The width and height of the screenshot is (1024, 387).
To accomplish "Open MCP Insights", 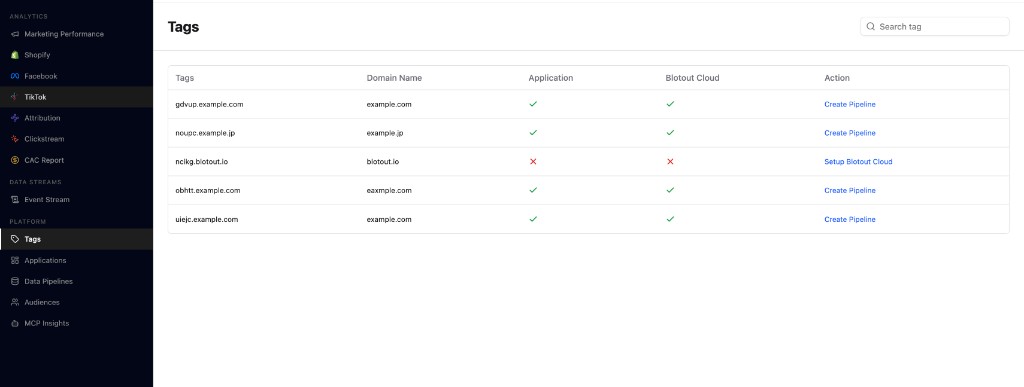I will [76, 323].
